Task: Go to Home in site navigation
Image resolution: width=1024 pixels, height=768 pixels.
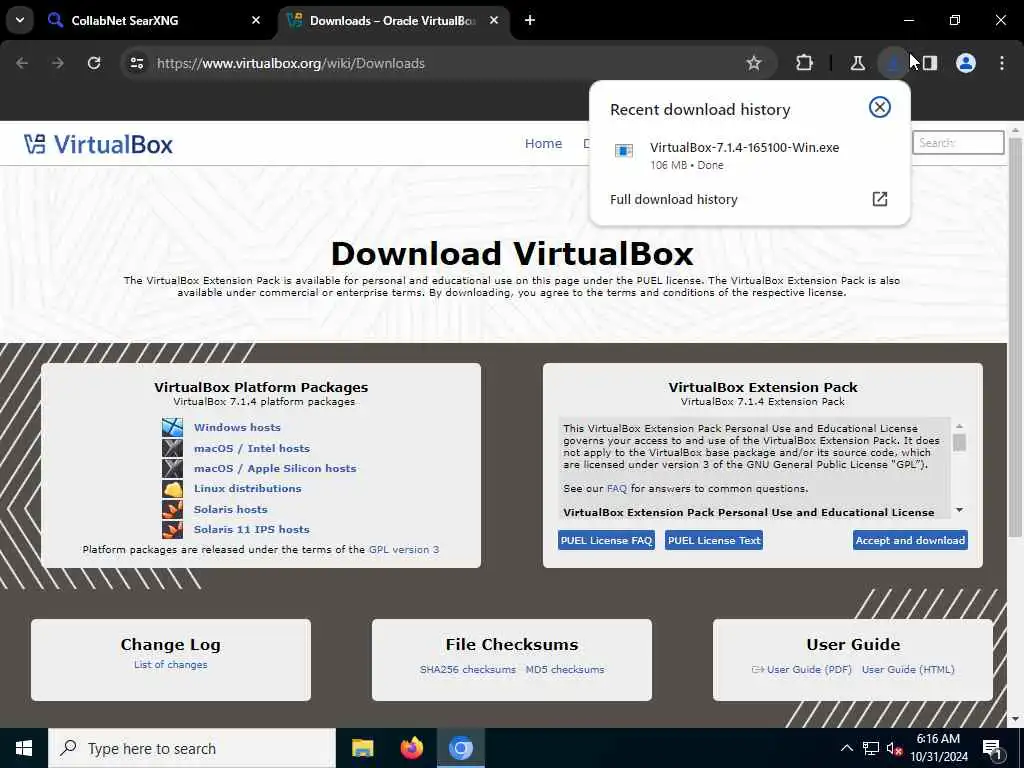Action: tap(543, 144)
